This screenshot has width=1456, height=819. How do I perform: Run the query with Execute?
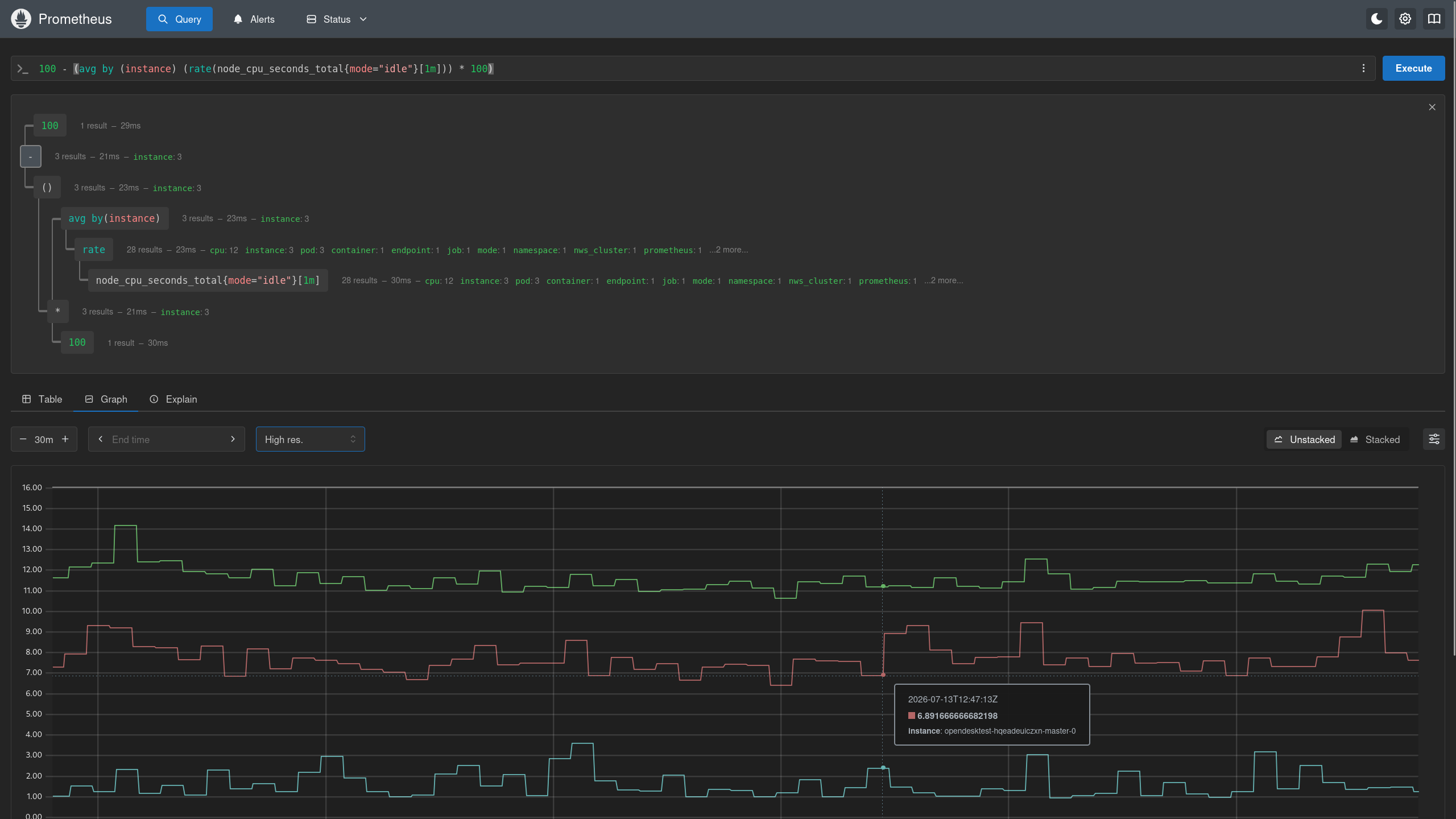tap(1413, 68)
